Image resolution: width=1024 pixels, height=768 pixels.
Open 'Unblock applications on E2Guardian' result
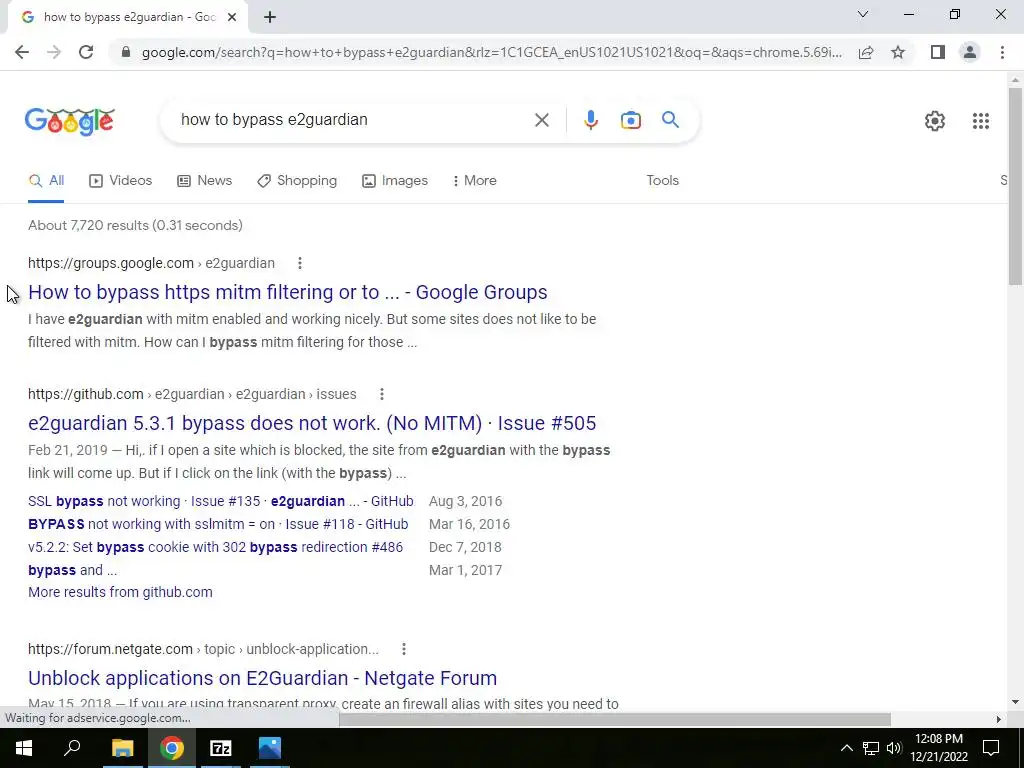click(263, 678)
